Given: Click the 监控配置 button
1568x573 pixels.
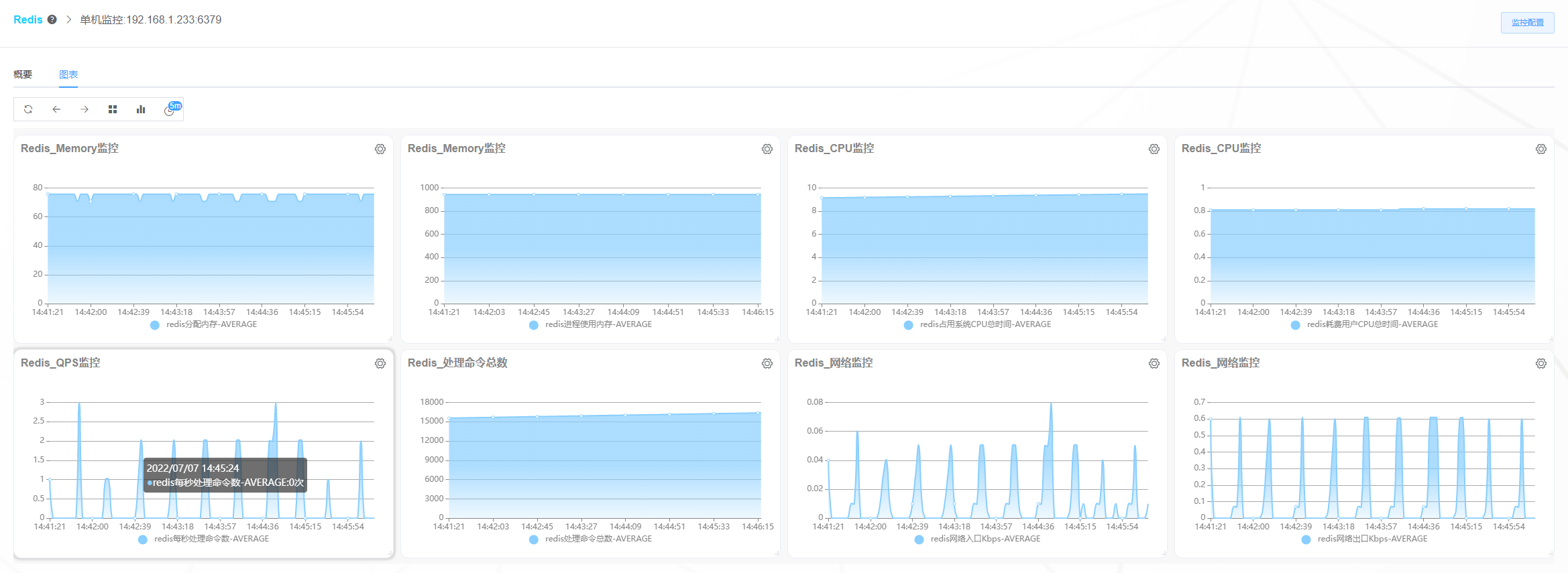Looking at the screenshot, I should [x=1527, y=22].
